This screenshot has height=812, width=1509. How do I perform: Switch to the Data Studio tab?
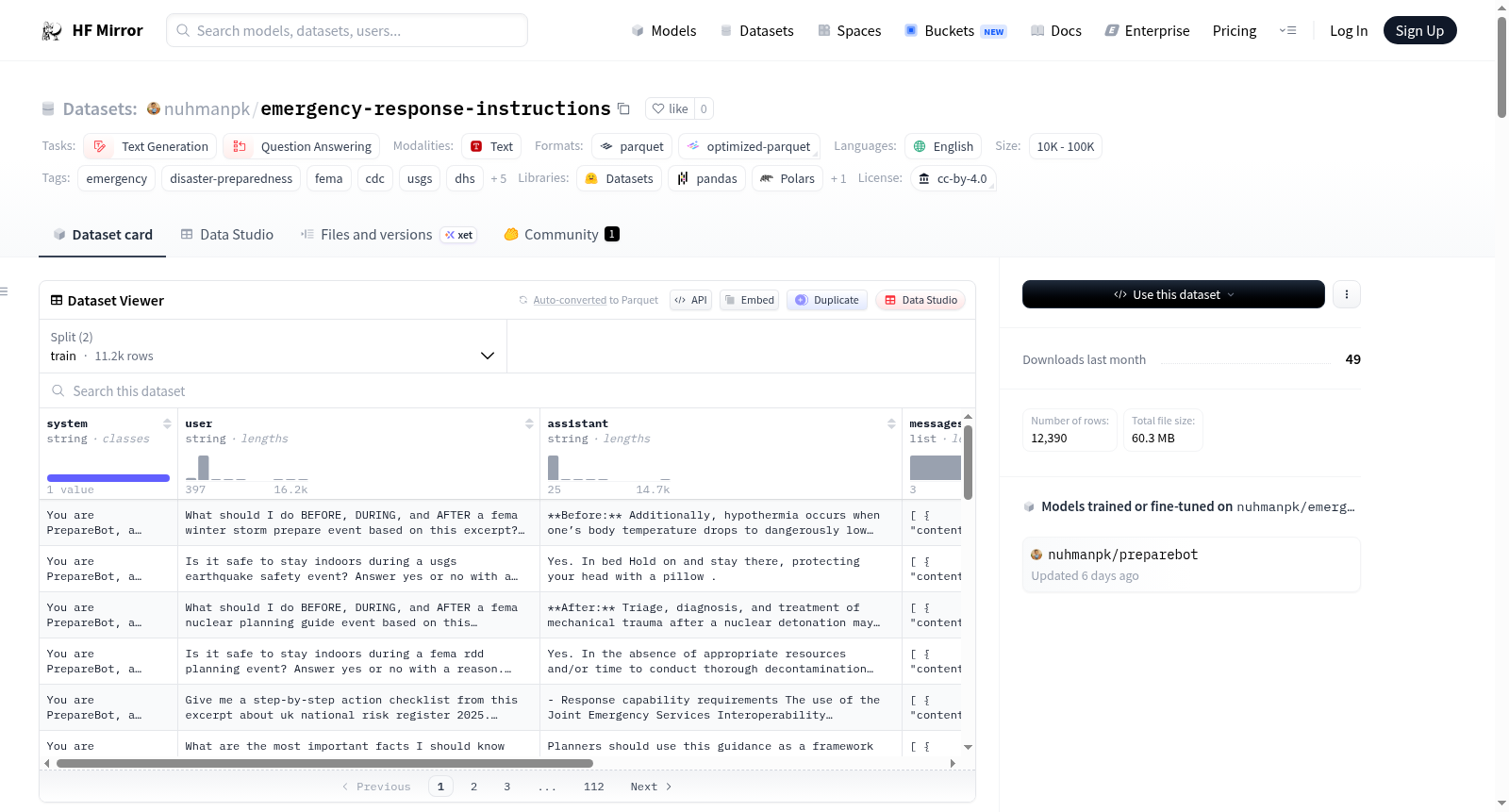226,234
